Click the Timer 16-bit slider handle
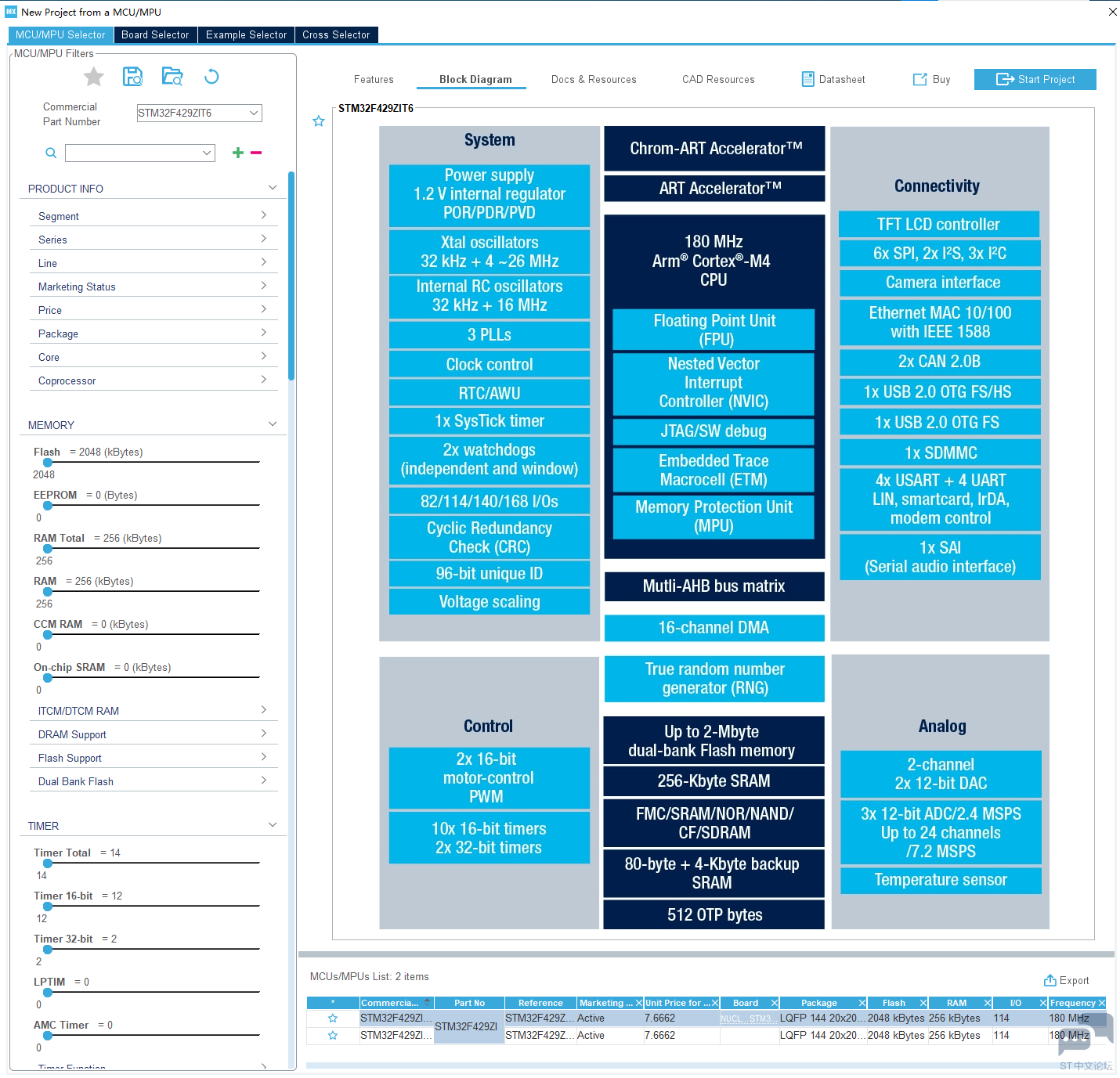The image size is (1120, 1078). coord(48,907)
